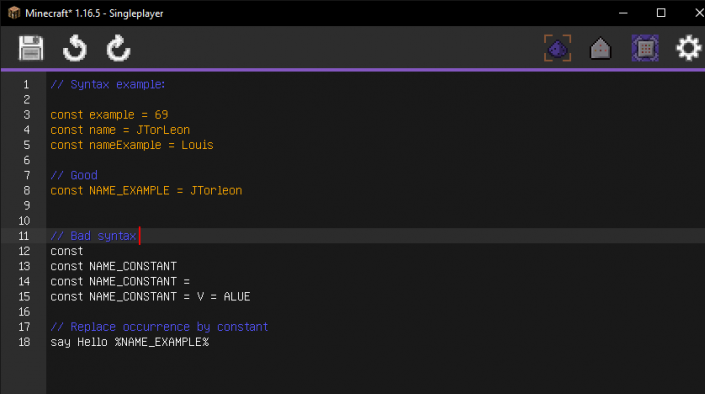Screen dimensions: 705x394
Task: Undo the last edit with the counterclockwise arrow
Action: (x=75, y=48)
